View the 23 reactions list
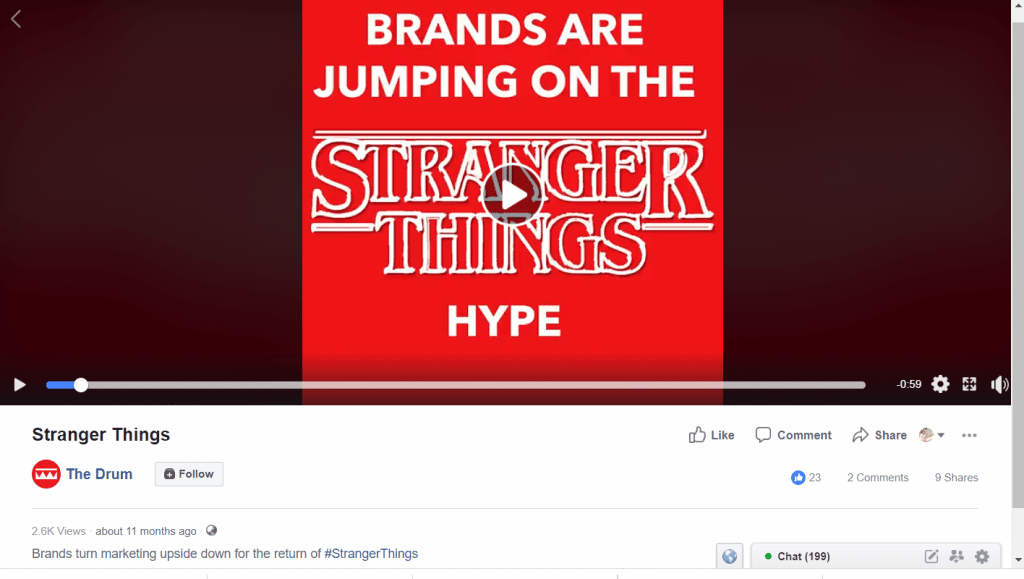 806,477
